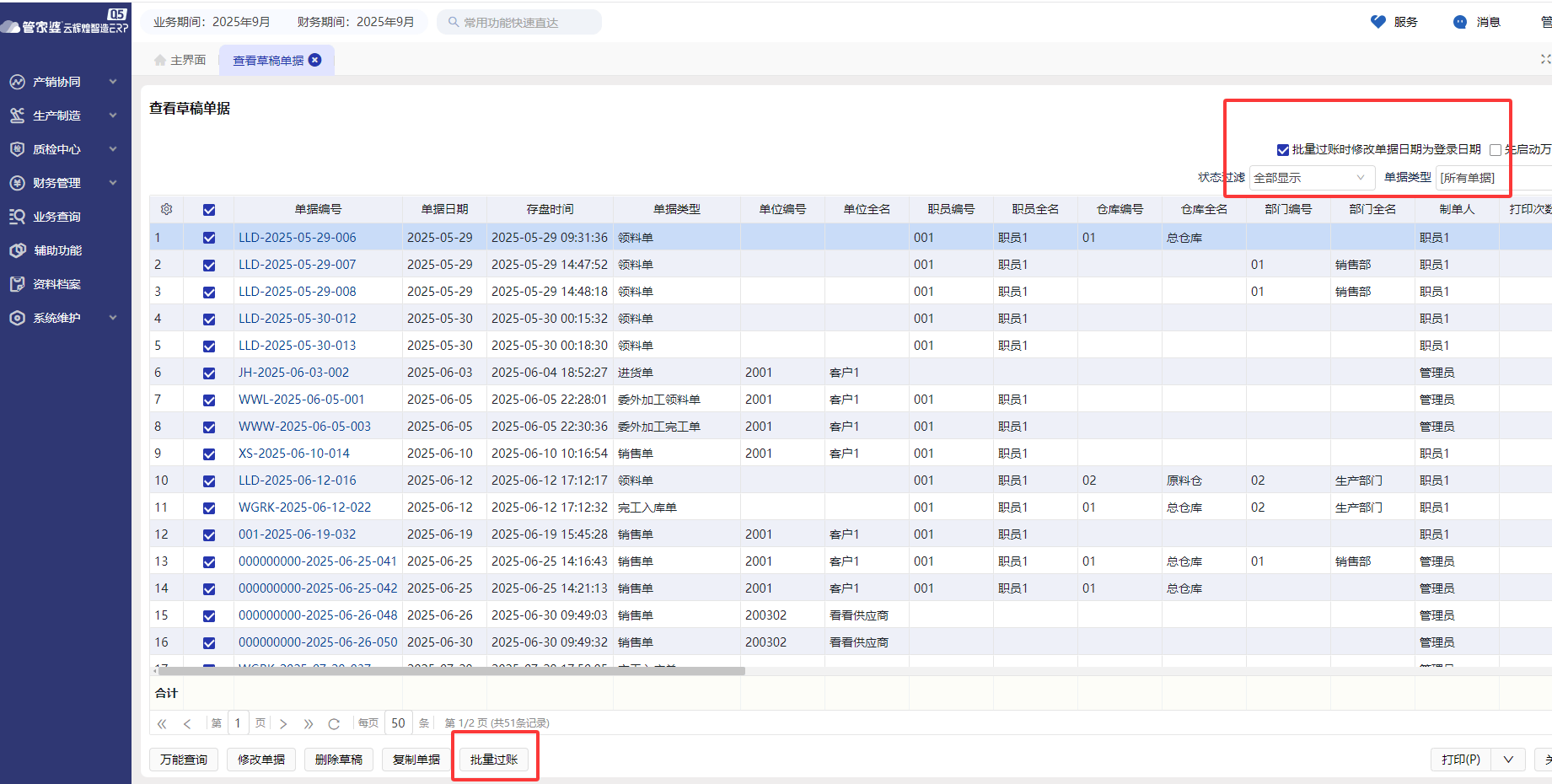Expand the 产销协同 sidebar menu
Screen dimensions: 1552x784
[63, 82]
